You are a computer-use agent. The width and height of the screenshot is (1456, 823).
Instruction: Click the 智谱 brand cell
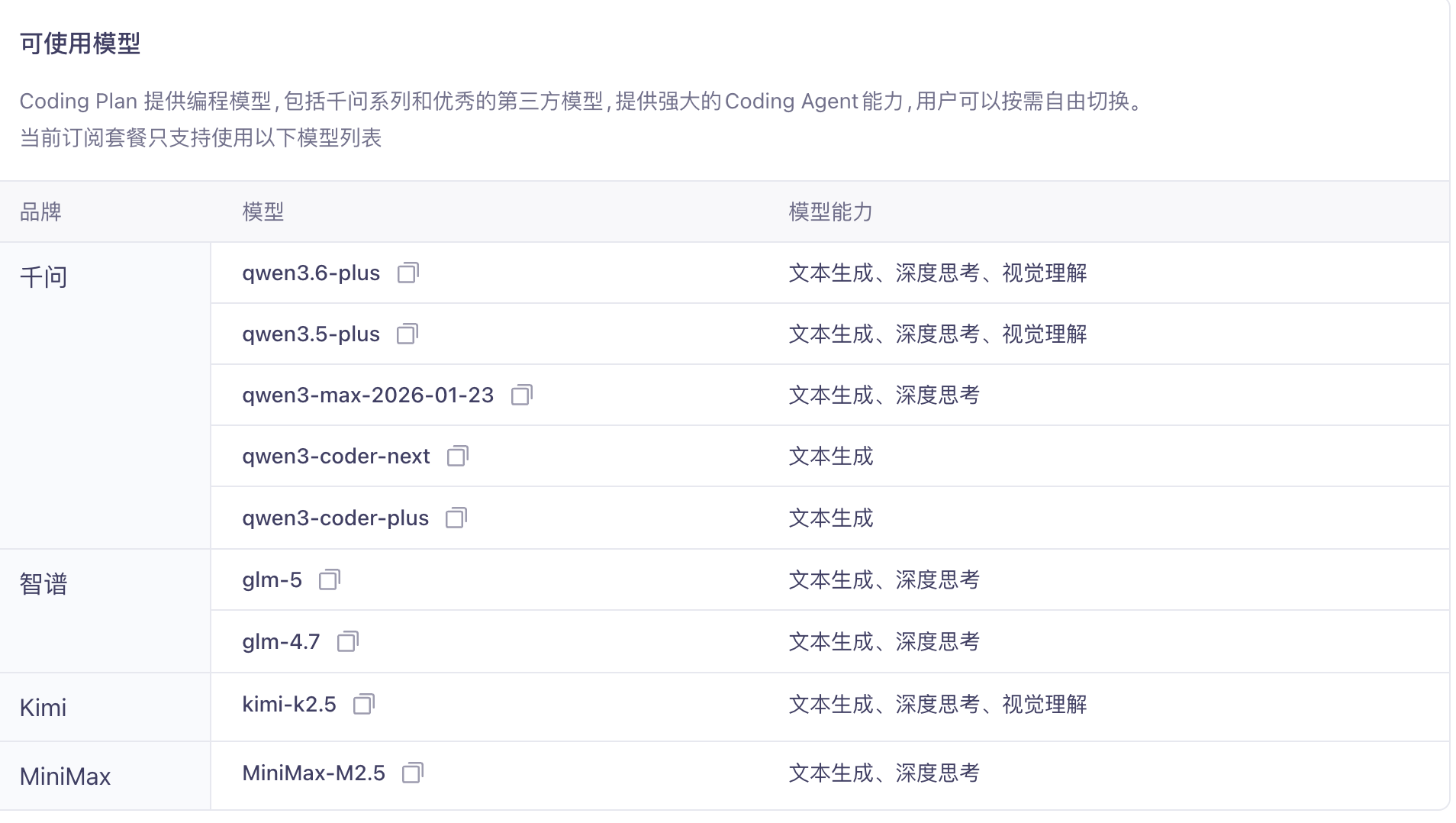(105, 611)
